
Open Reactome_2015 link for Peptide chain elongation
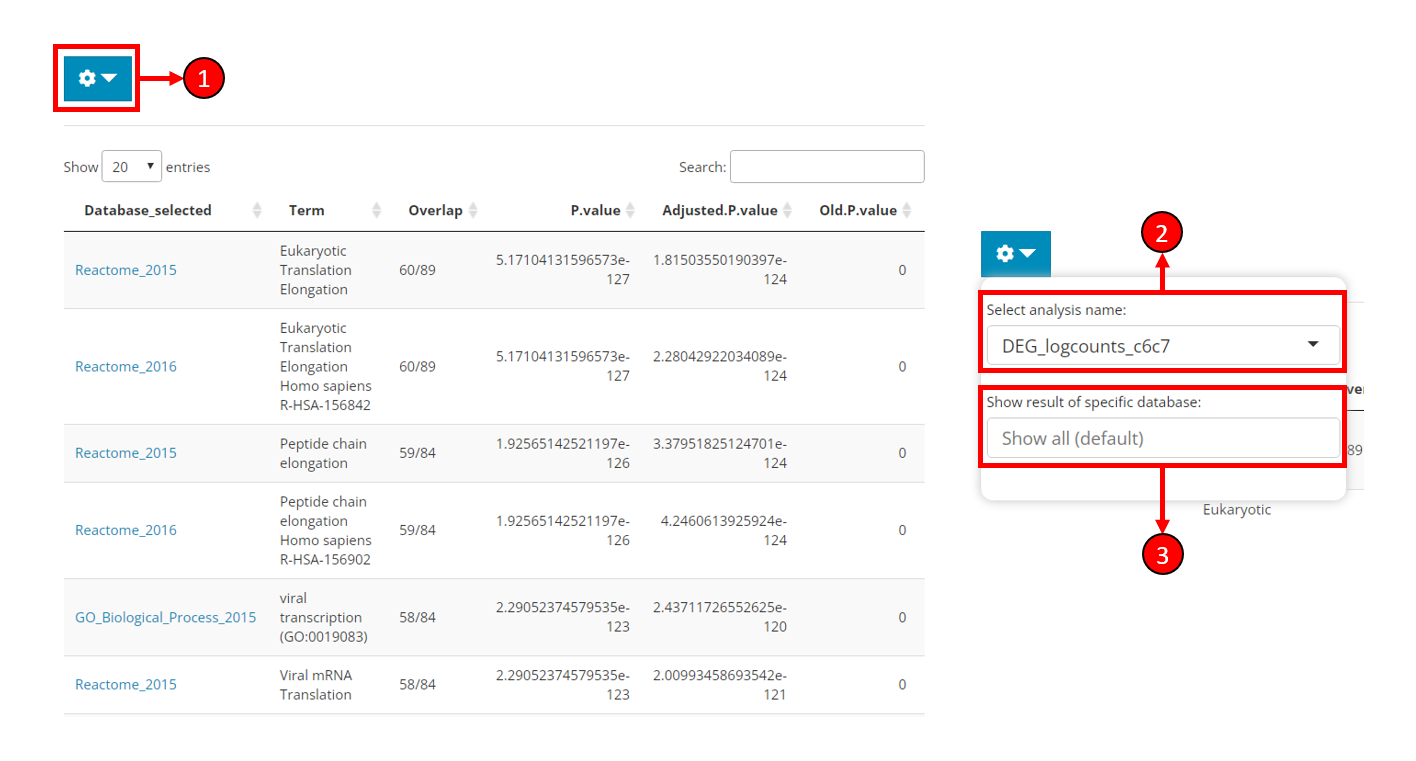(x=125, y=453)
